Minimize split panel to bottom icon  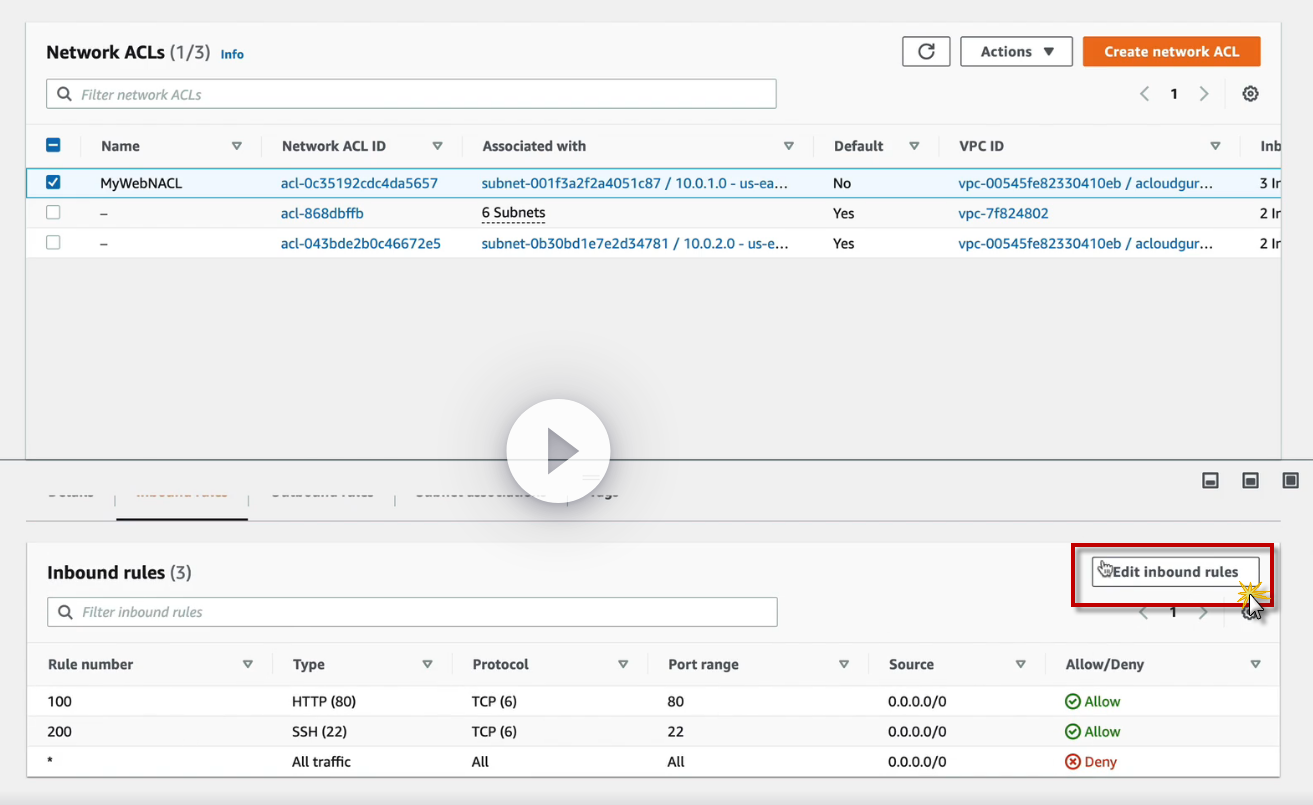click(1210, 481)
